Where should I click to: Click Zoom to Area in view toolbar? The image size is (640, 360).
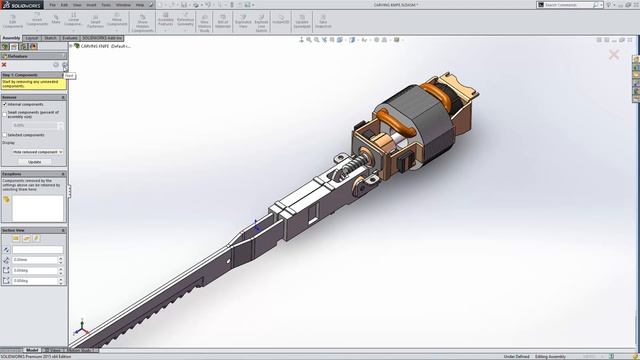[x=317, y=40]
